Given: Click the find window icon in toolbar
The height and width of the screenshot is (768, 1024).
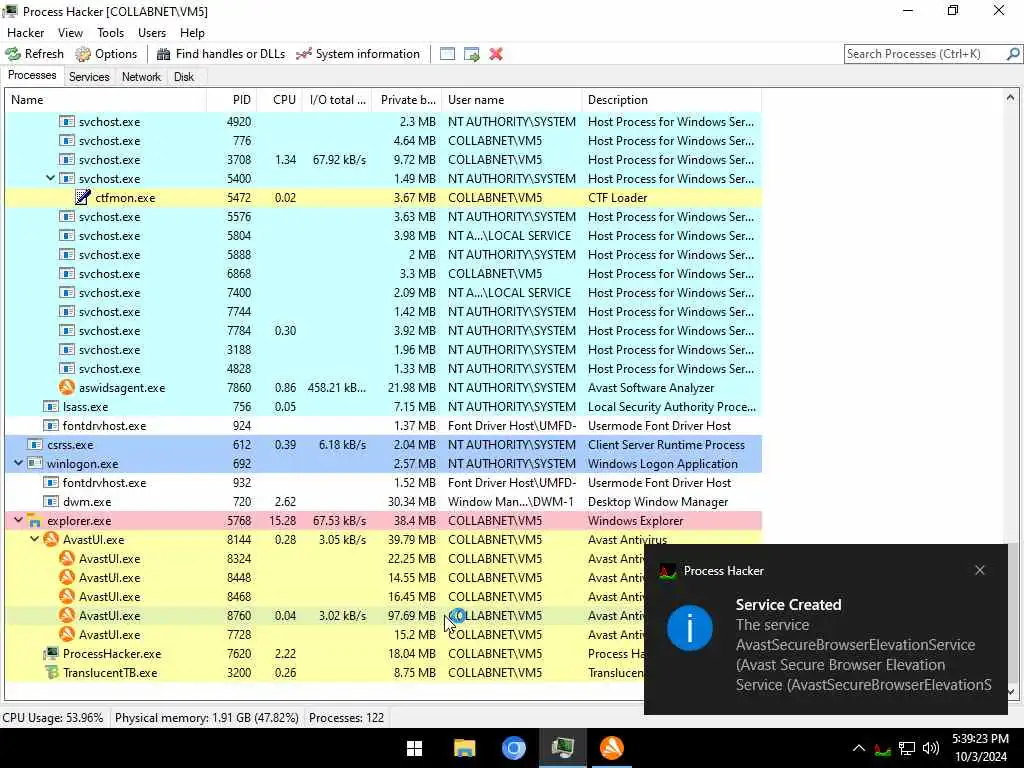Looking at the screenshot, I should click(447, 54).
